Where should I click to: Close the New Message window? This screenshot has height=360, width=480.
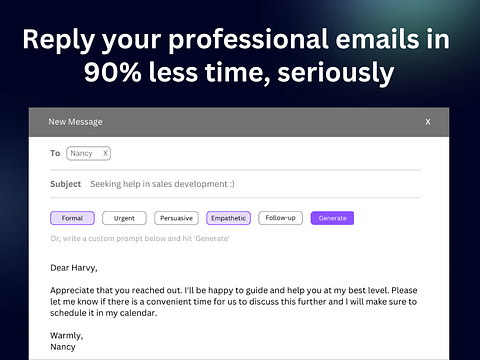pyautogui.click(x=428, y=122)
